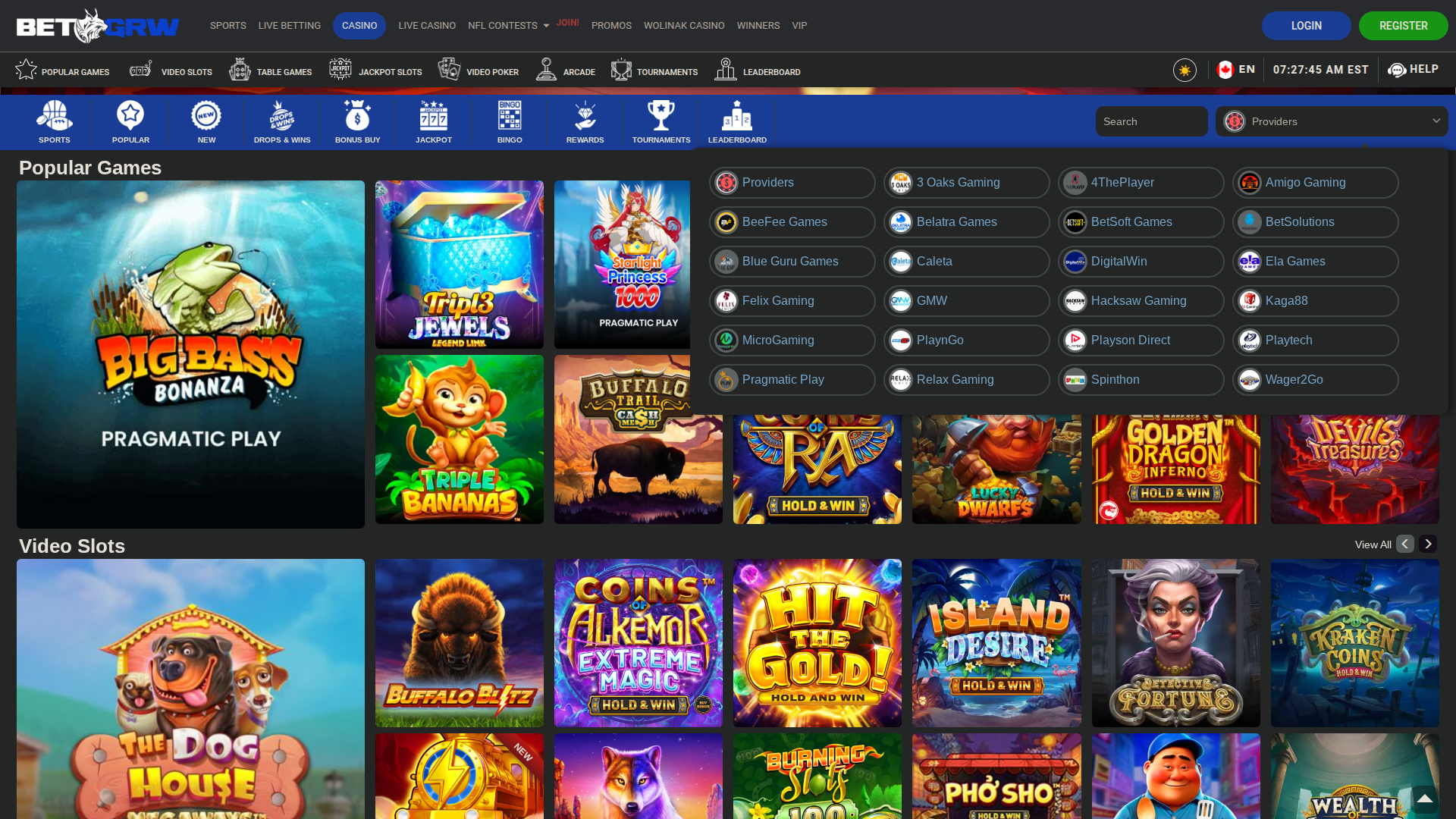Toggle the light theme sun icon
1456x819 pixels.
pyautogui.click(x=1185, y=69)
